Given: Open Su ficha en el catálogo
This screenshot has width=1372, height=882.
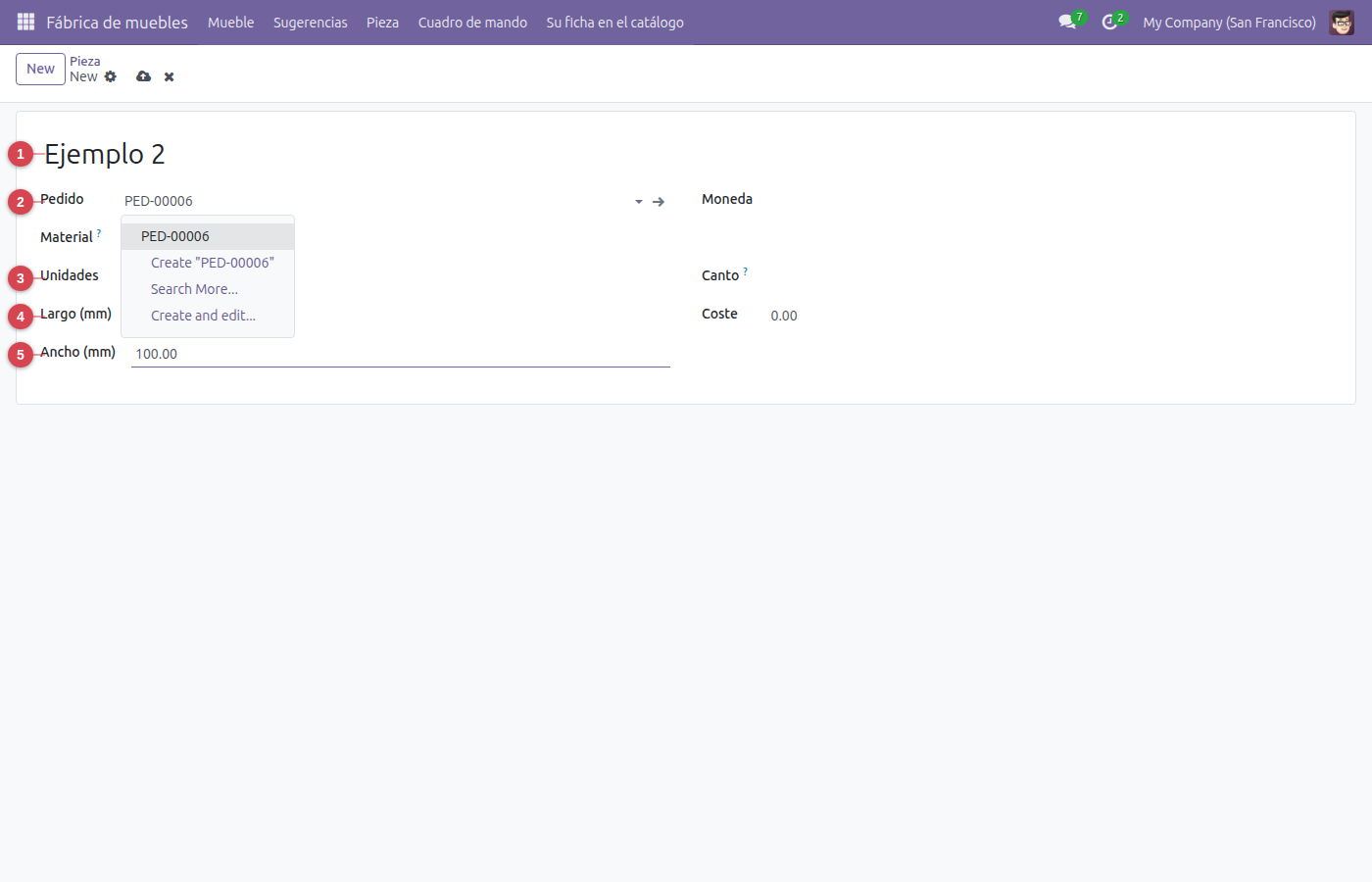Looking at the screenshot, I should tap(615, 22).
